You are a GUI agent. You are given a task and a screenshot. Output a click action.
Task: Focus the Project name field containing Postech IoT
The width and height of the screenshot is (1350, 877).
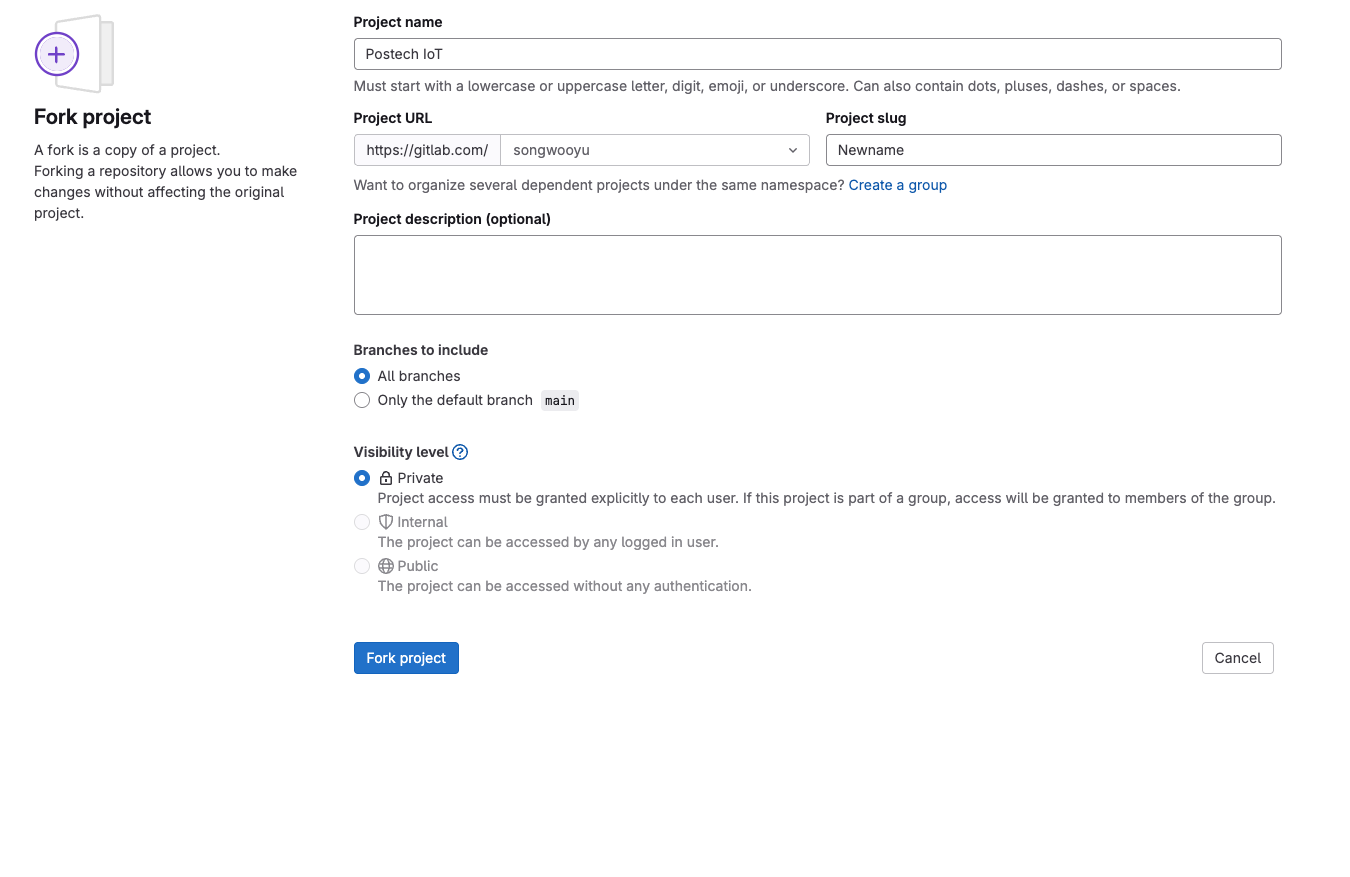tap(818, 54)
